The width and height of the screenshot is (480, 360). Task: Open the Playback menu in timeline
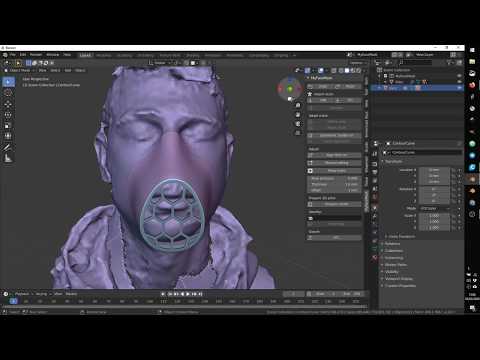(23, 294)
